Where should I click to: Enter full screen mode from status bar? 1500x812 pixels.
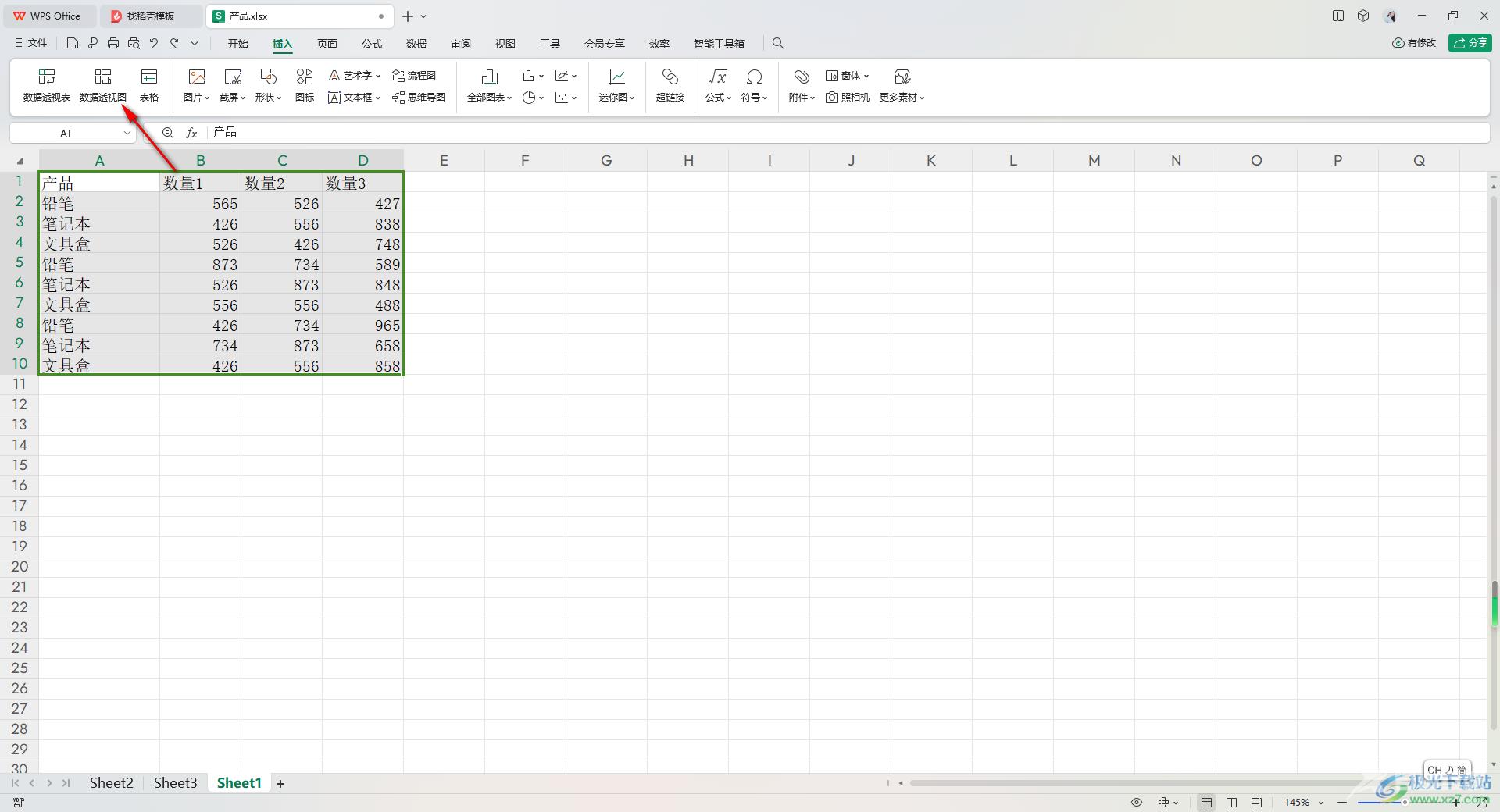tap(1481, 803)
